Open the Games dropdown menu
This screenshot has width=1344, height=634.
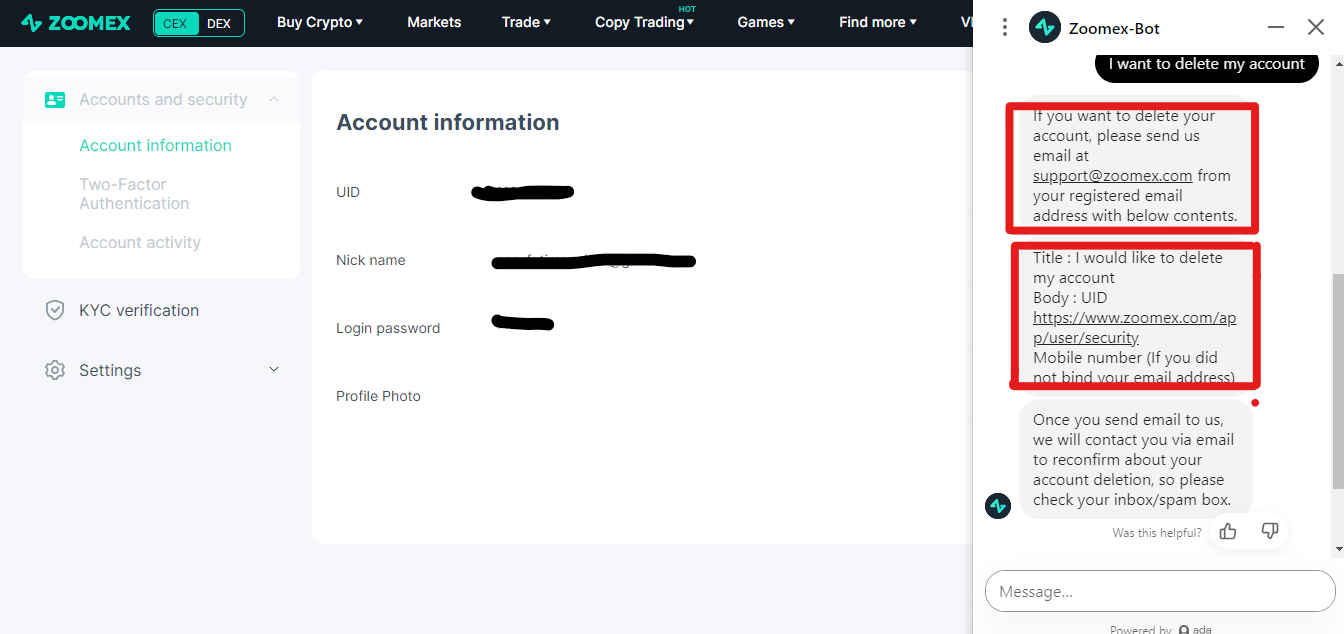tap(766, 22)
